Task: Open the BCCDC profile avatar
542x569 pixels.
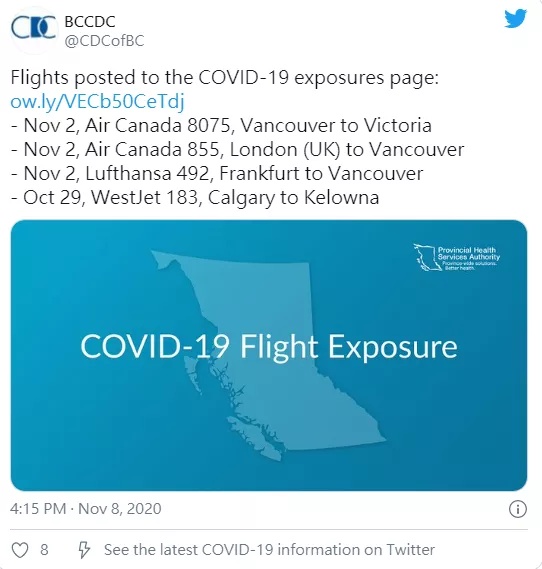Action: (34, 29)
